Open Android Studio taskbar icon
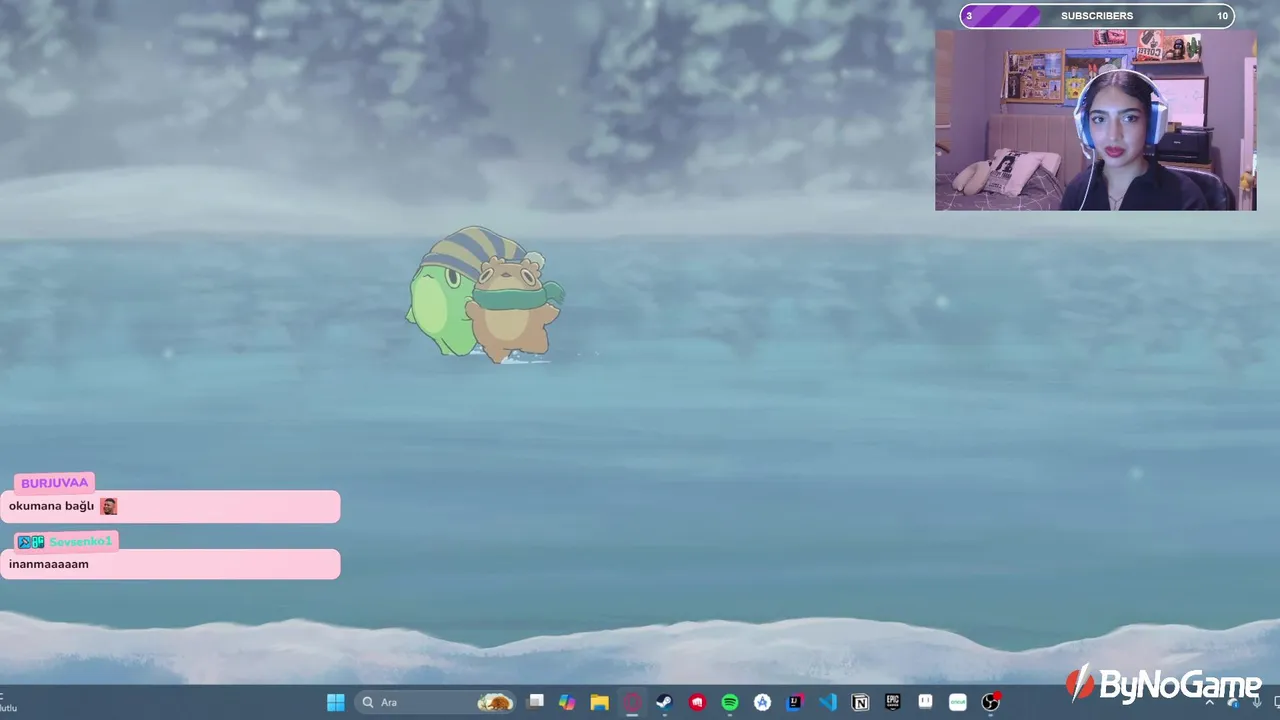 [x=762, y=702]
